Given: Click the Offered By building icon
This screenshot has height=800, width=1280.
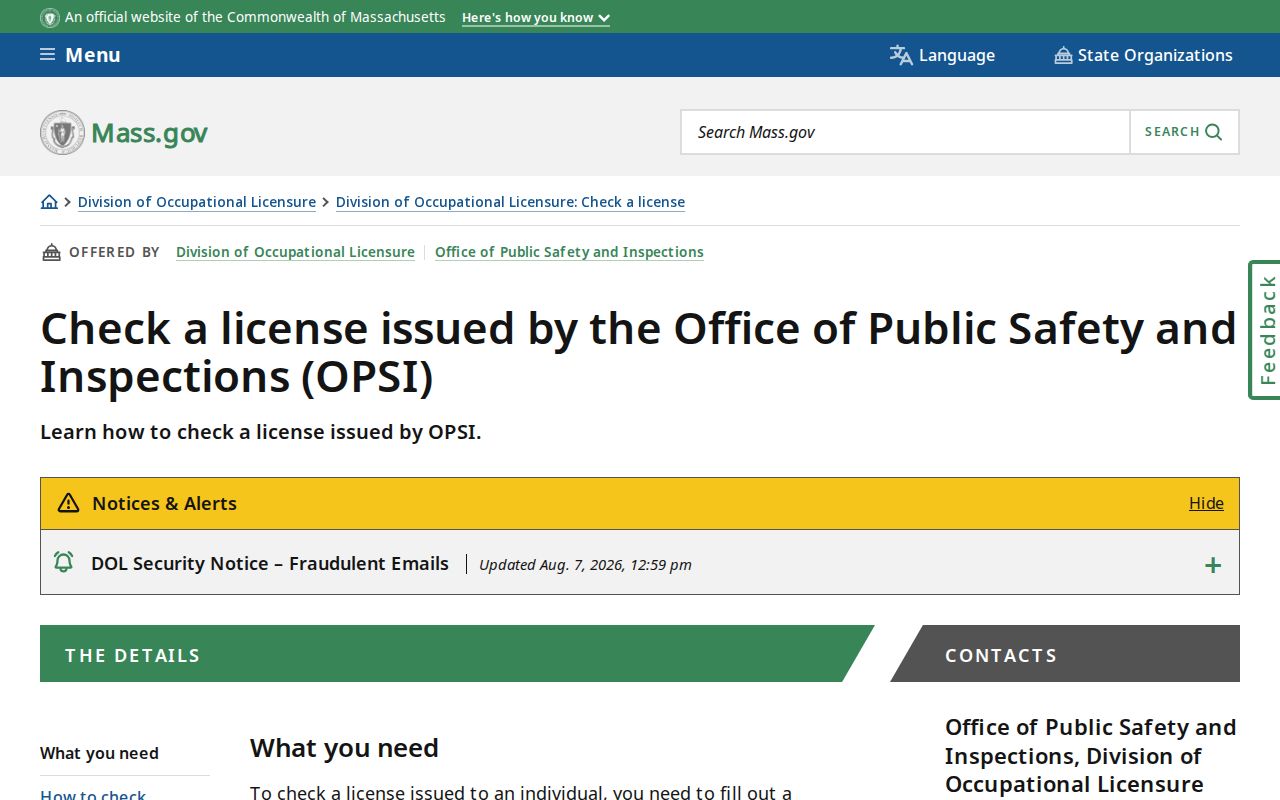Looking at the screenshot, I should 51,252.
